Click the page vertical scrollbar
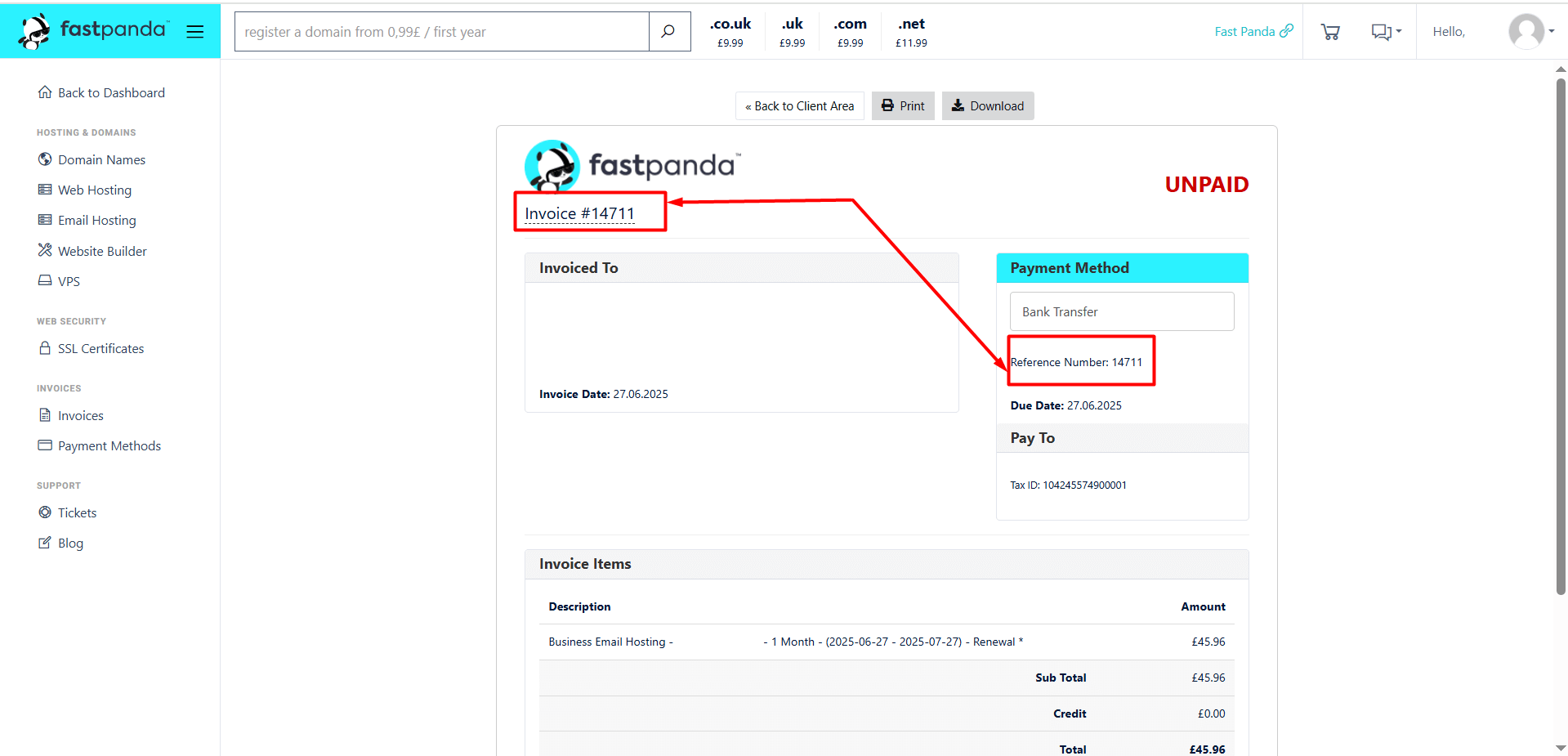The image size is (1568, 756). click(x=1561, y=335)
